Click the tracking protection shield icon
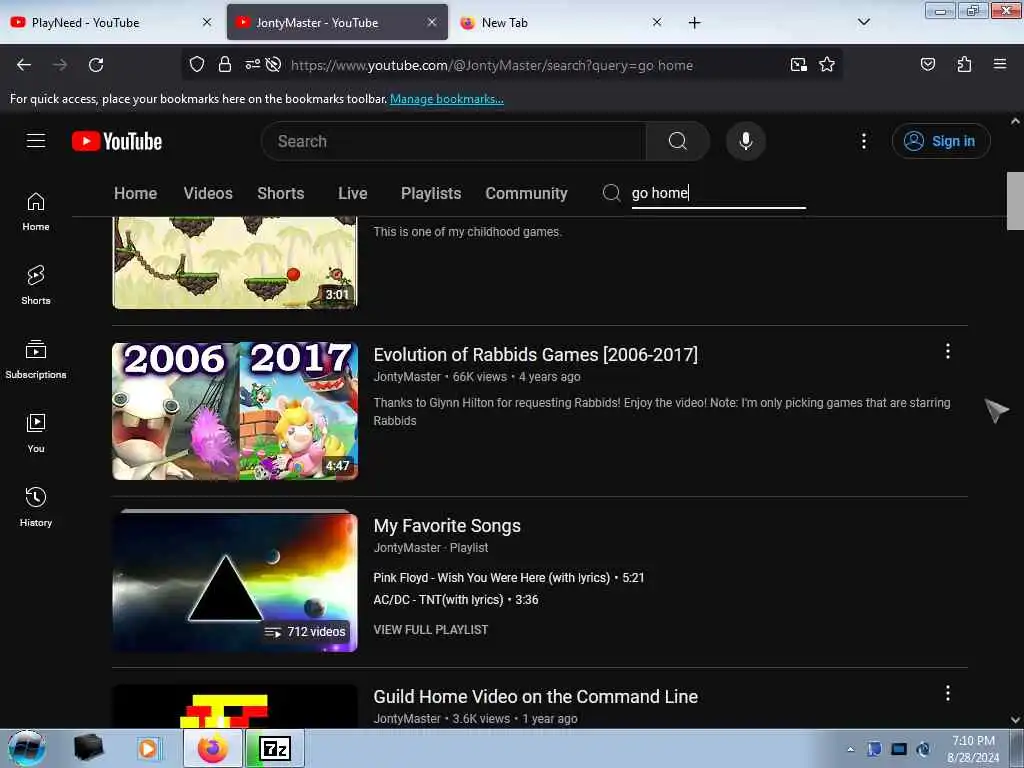Viewport: 1024px width, 768px height. [197, 65]
